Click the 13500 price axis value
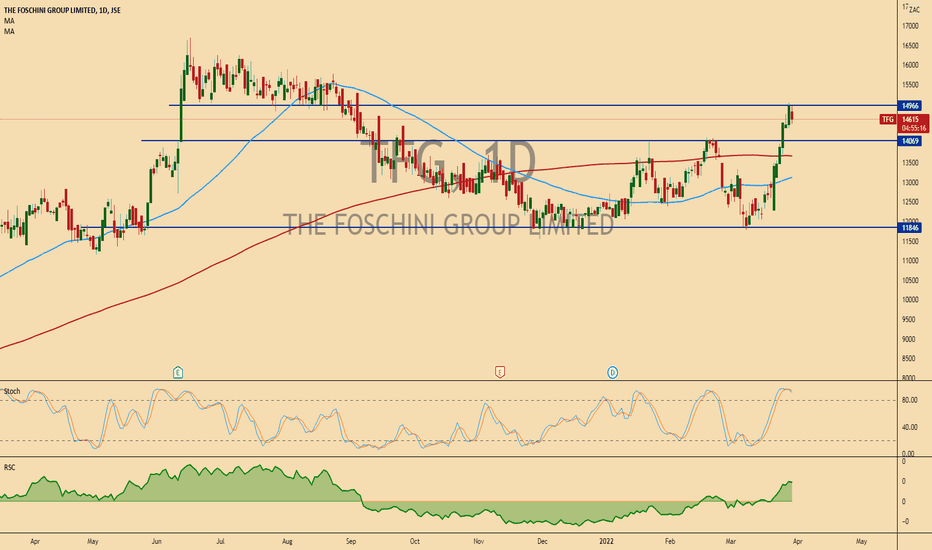The width and height of the screenshot is (932, 550). point(910,163)
